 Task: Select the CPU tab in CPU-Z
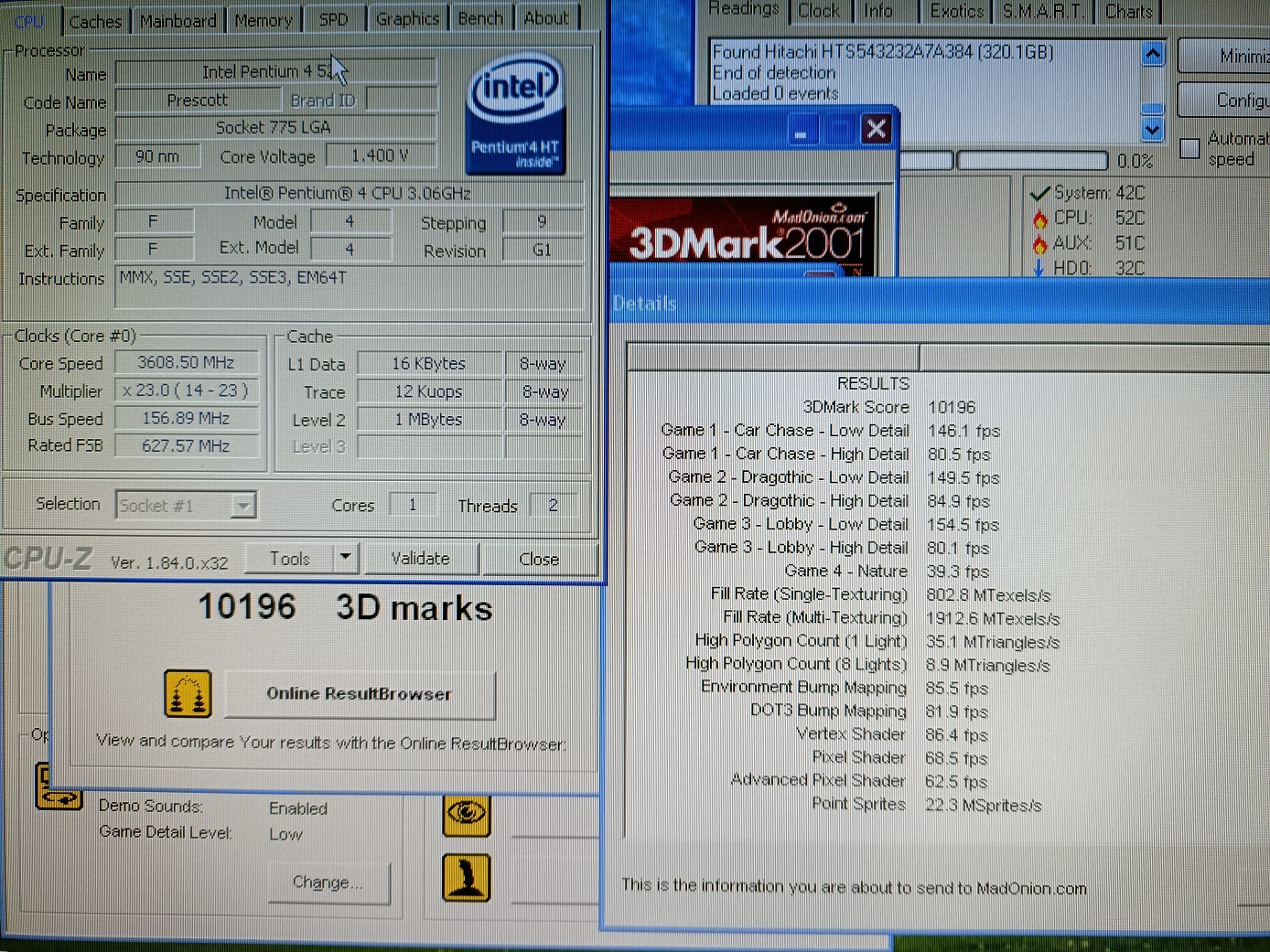point(29,21)
